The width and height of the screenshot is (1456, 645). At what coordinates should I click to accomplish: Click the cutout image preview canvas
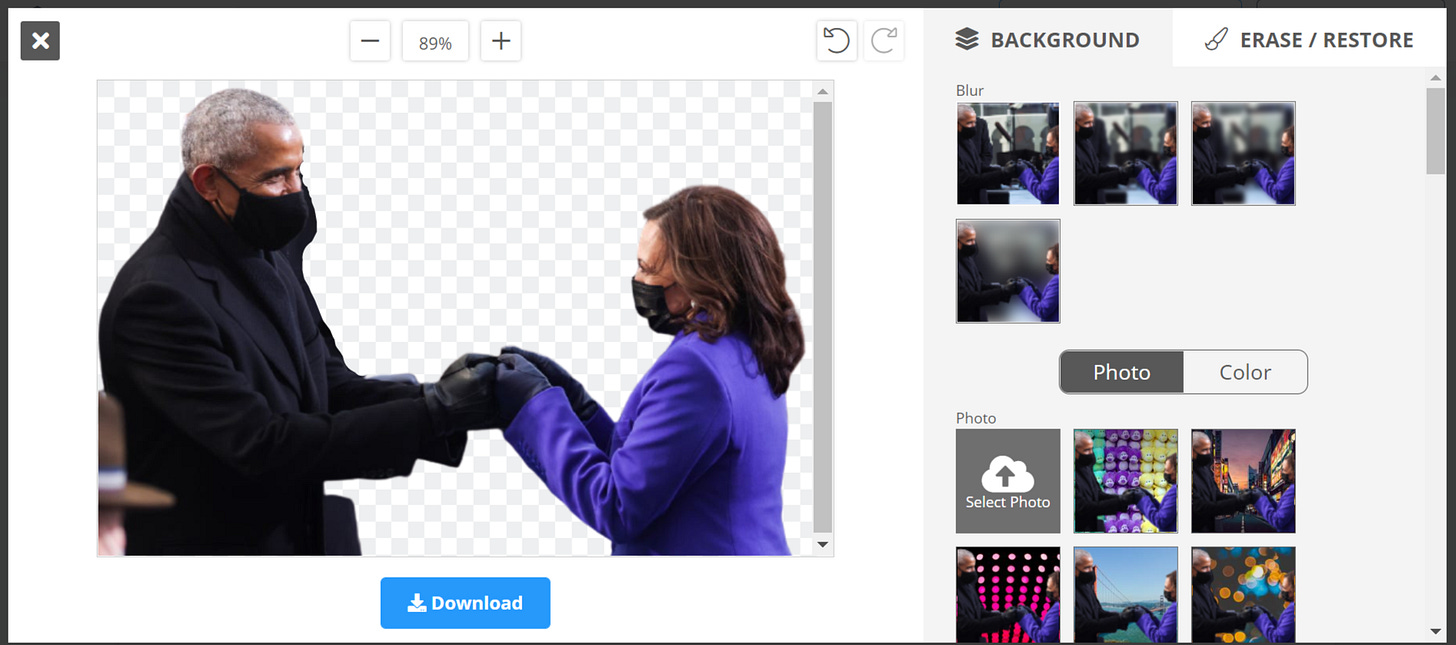[x=455, y=318]
